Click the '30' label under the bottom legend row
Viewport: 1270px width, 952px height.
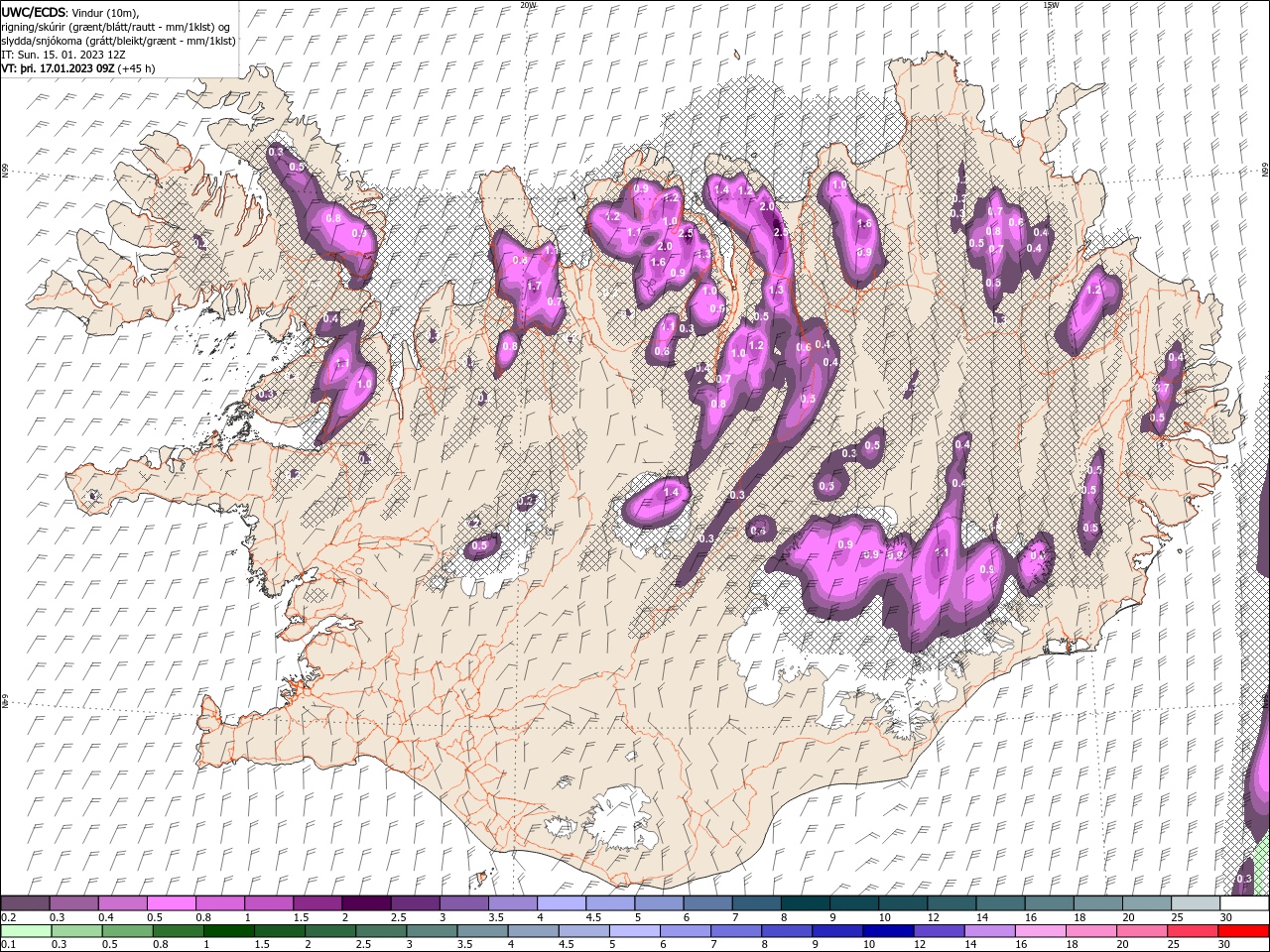[1226, 944]
